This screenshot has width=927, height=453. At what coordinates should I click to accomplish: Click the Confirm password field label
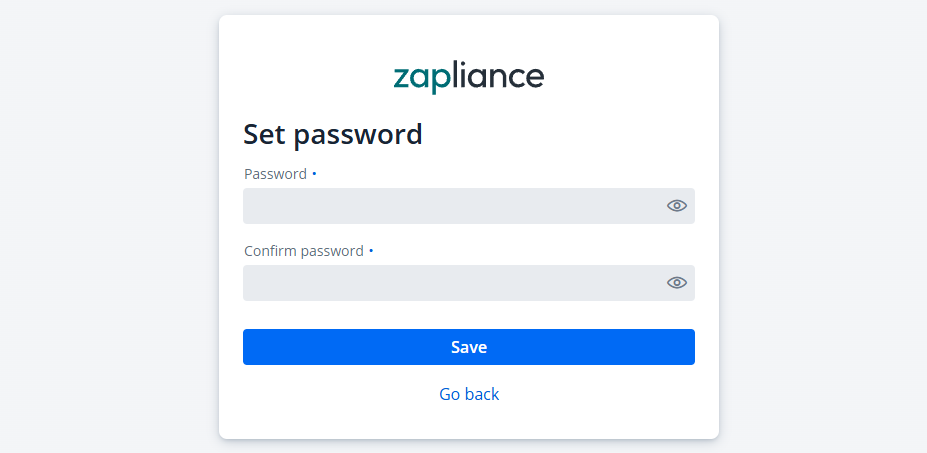(304, 251)
